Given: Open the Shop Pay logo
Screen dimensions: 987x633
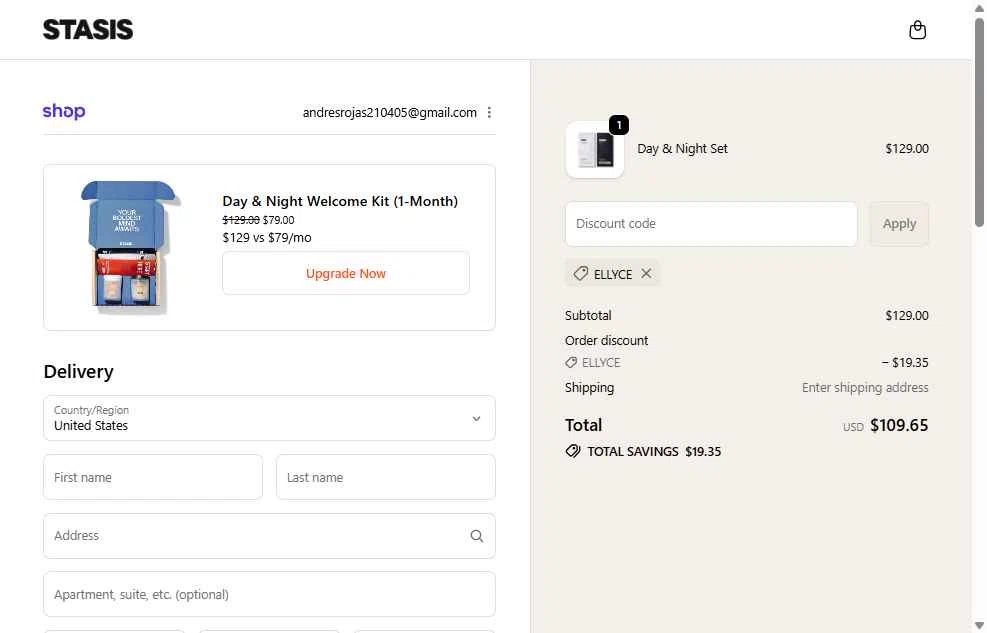Looking at the screenshot, I should click(64, 111).
